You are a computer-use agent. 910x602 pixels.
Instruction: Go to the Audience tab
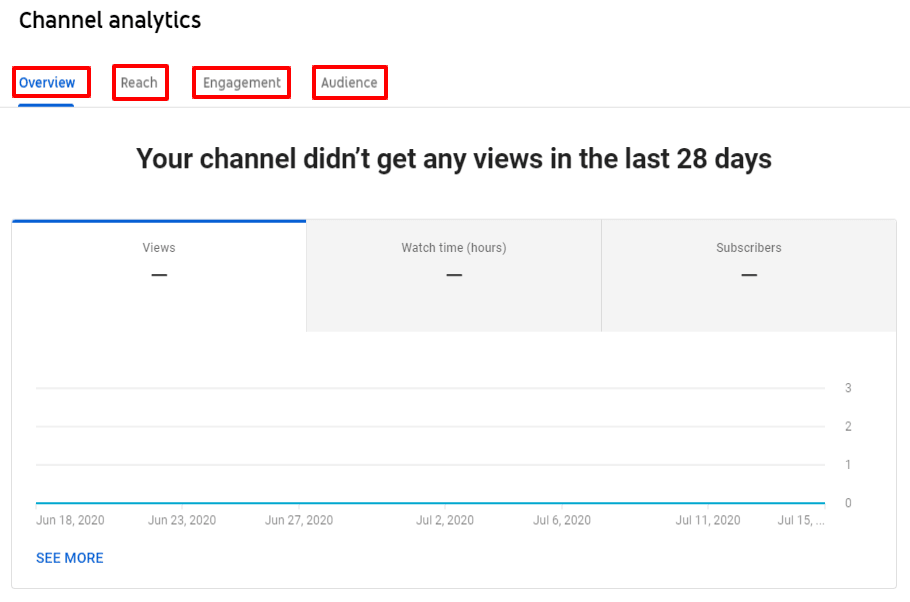point(349,83)
